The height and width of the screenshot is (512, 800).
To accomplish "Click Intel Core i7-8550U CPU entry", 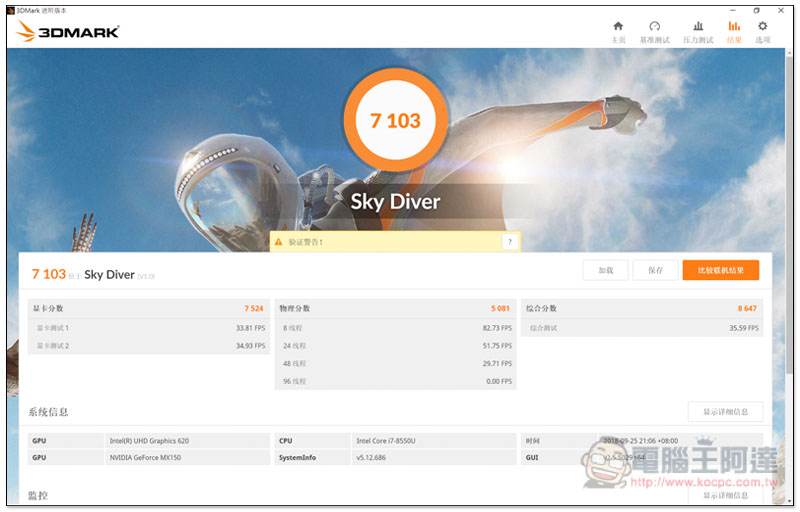I will (386, 441).
